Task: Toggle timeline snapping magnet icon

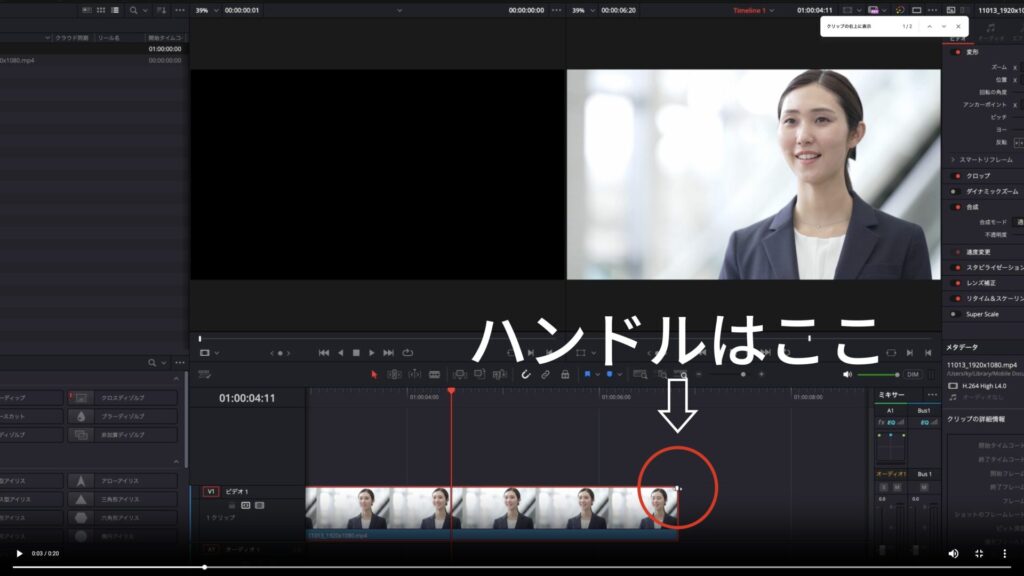Action: pos(526,375)
